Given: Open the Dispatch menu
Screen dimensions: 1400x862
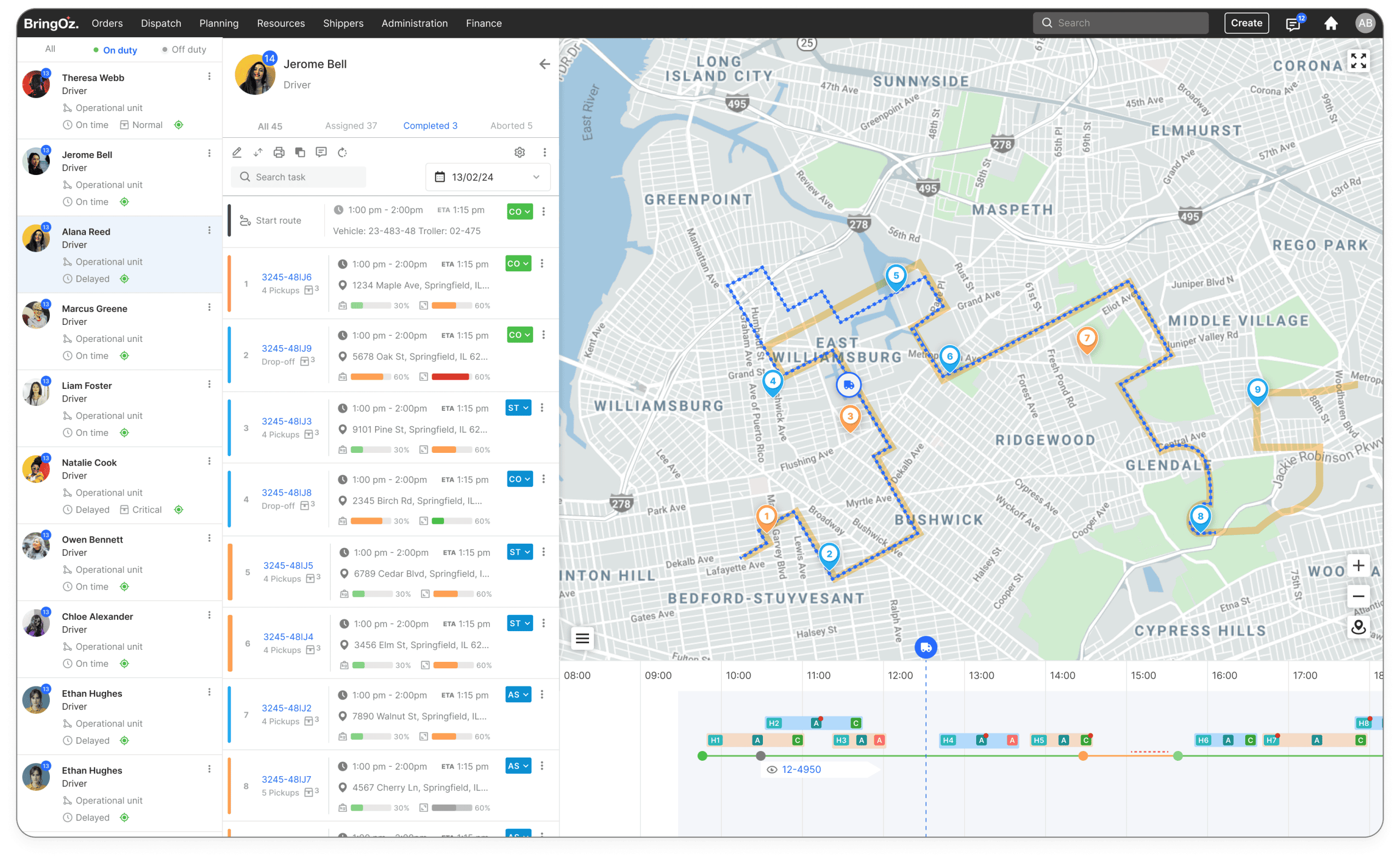Looking at the screenshot, I should [161, 24].
